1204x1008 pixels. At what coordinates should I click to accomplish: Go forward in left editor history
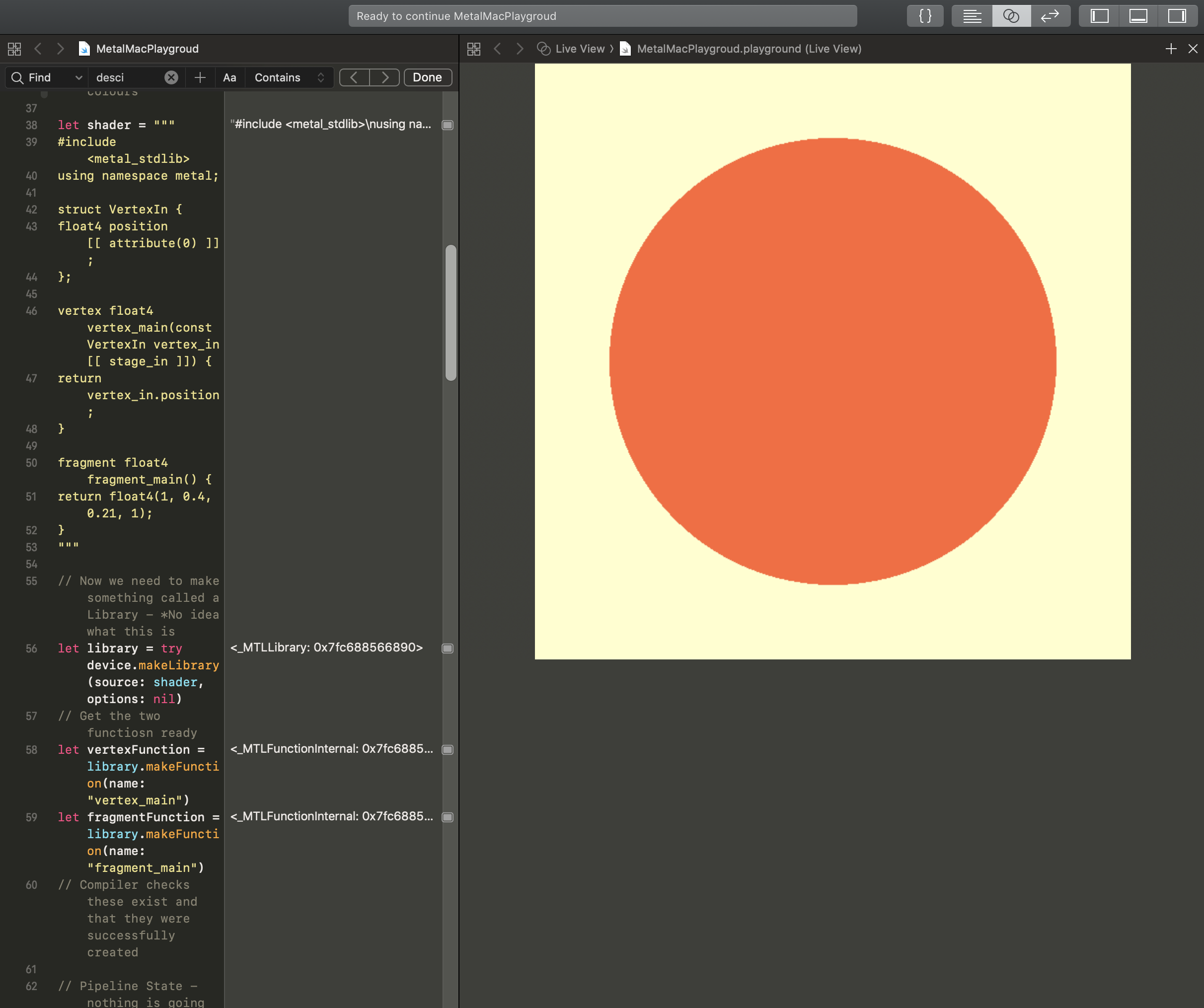(x=60, y=49)
